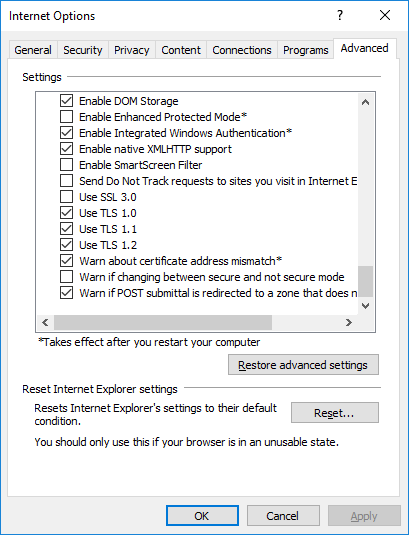
Task: Click the settings list scroll up arrow
Action: click(x=365, y=102)
